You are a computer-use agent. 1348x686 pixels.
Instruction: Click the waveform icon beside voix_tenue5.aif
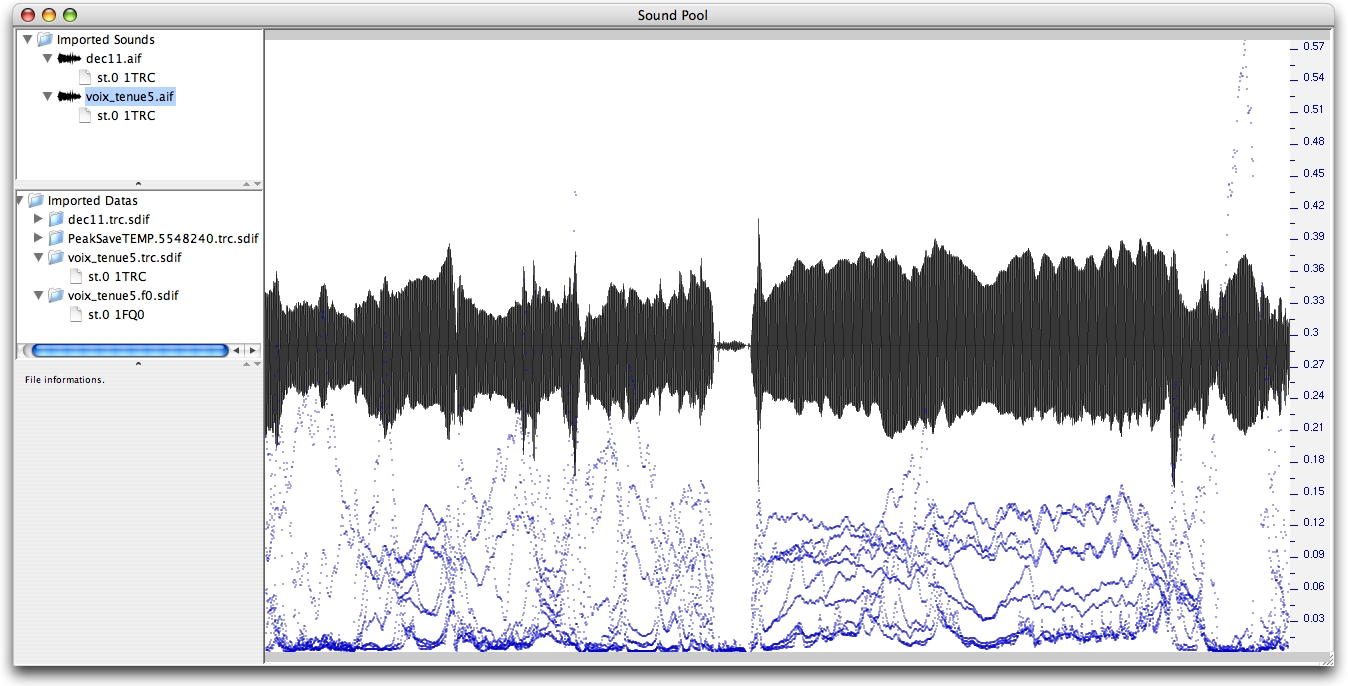click(x=69, y=97)
